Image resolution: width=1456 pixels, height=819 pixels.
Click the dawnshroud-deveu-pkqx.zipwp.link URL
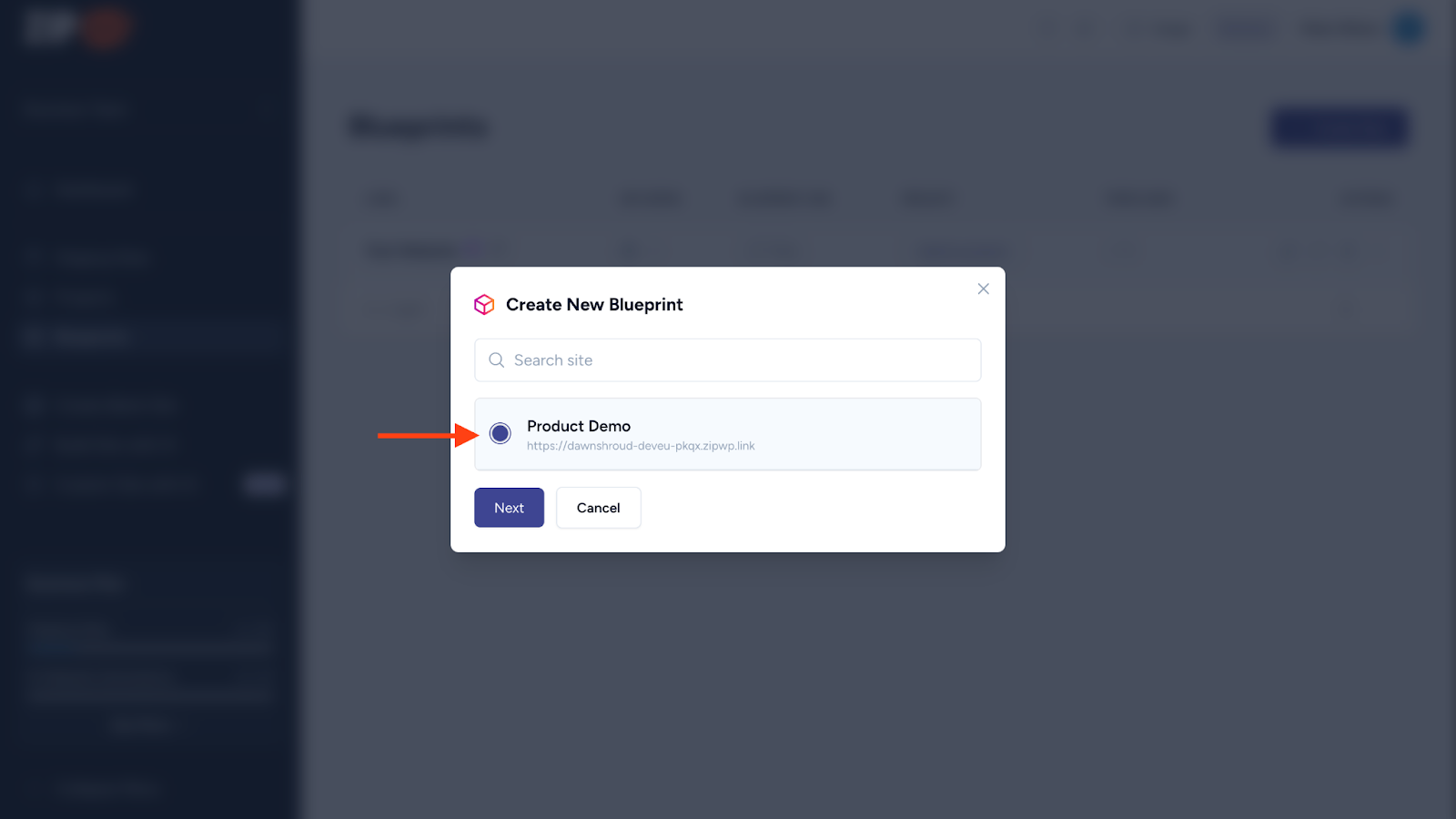click(x=641, y=446)
